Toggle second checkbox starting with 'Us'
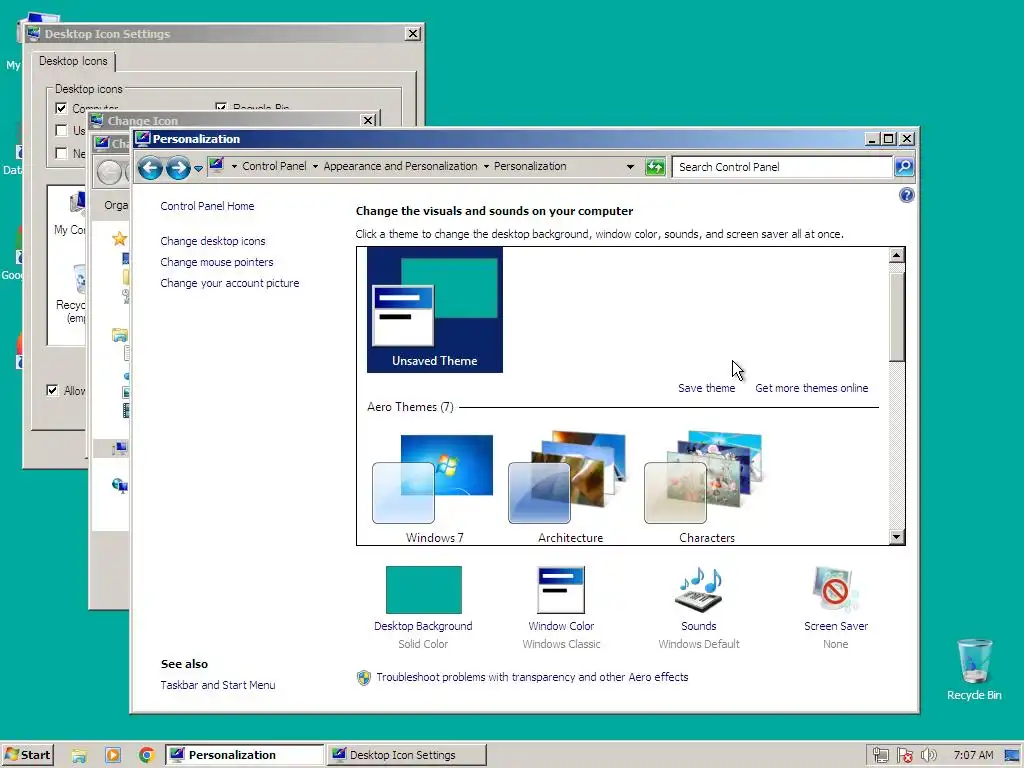The width and height of the screenshot is (1024, 768). (x=61, y=130)
